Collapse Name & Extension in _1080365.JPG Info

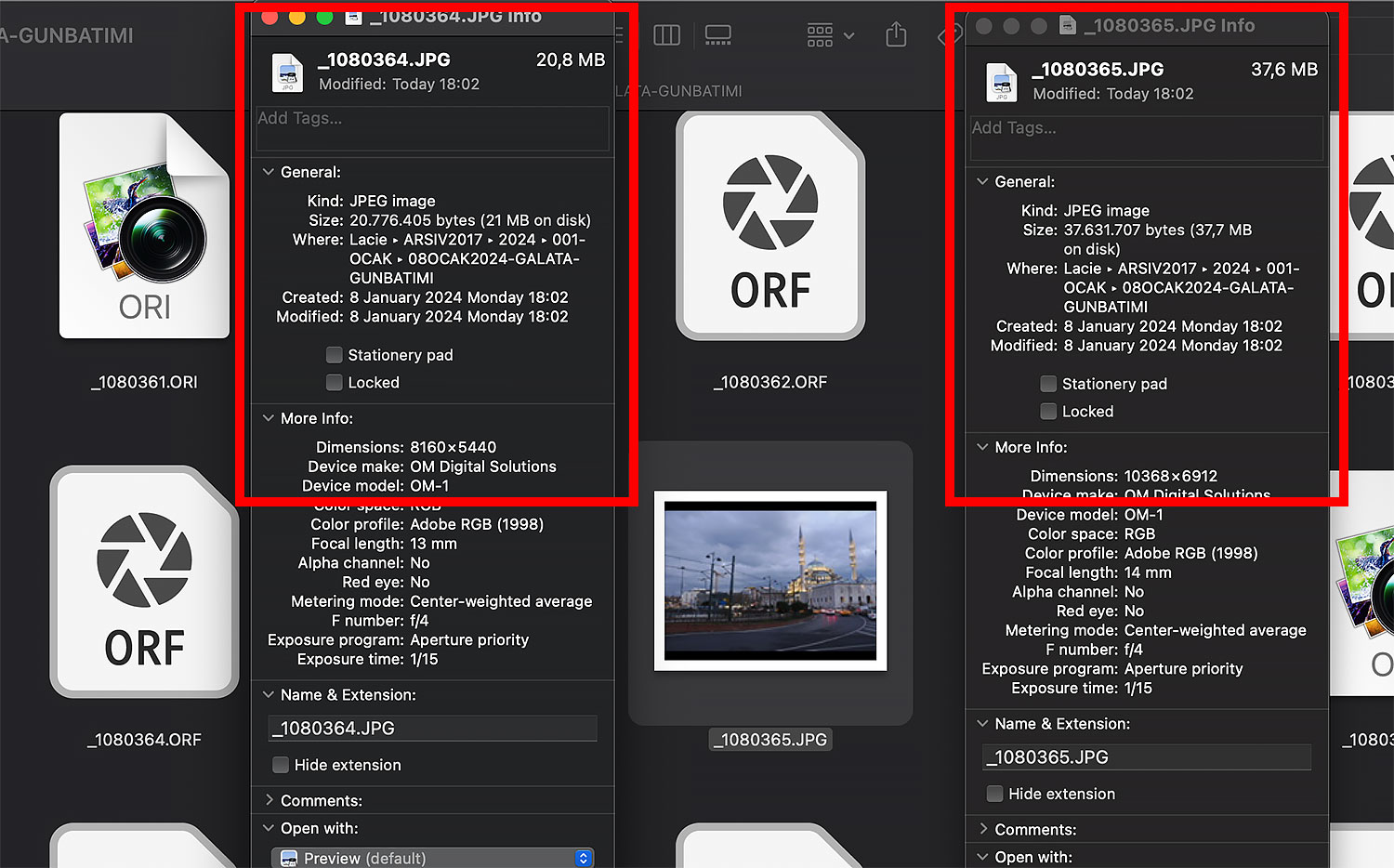point(982,723)
